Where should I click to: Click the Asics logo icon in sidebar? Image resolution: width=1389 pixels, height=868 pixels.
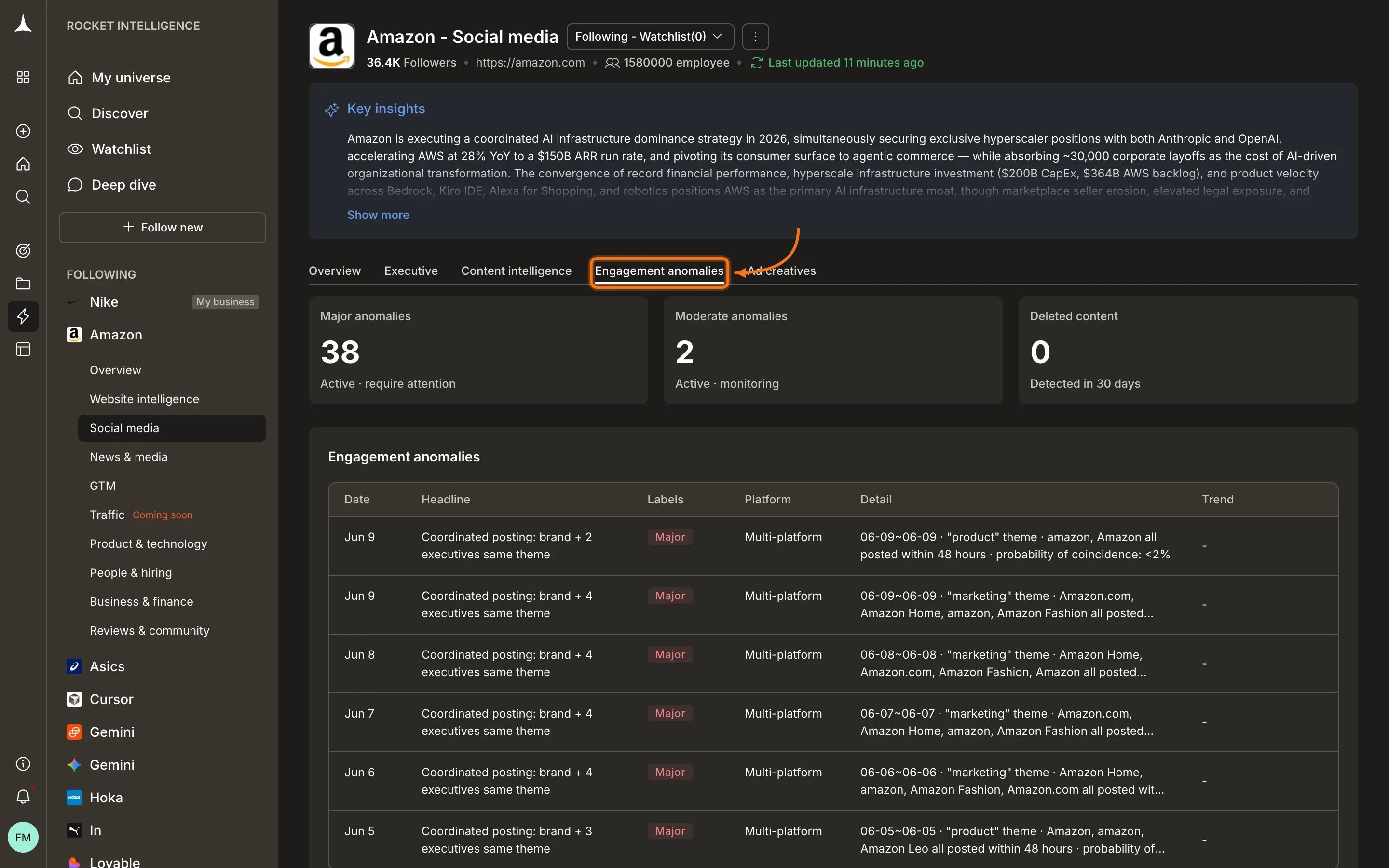pyautogui.click(x=74, y=666)
